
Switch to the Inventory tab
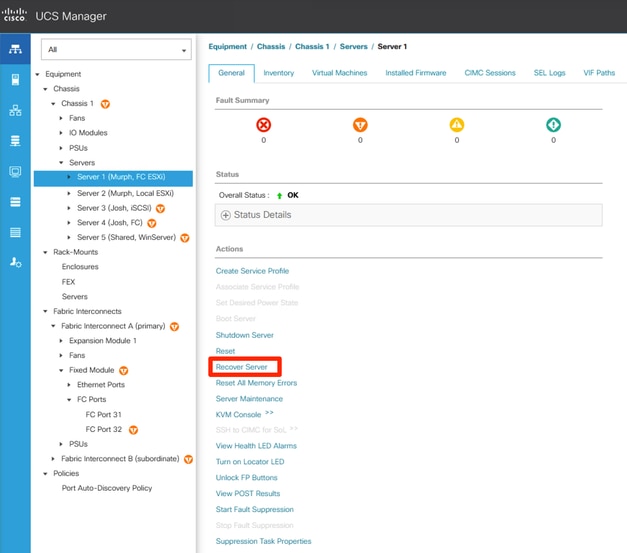tap(279, 73)
